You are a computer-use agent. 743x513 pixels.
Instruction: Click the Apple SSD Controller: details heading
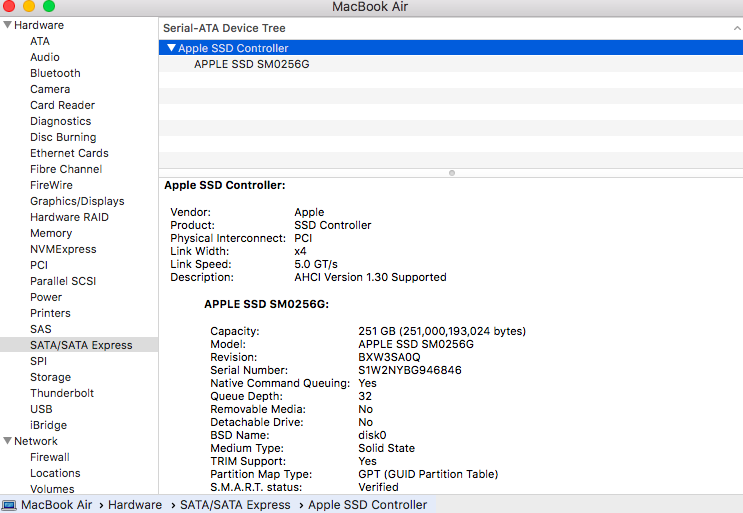(225, 185)
